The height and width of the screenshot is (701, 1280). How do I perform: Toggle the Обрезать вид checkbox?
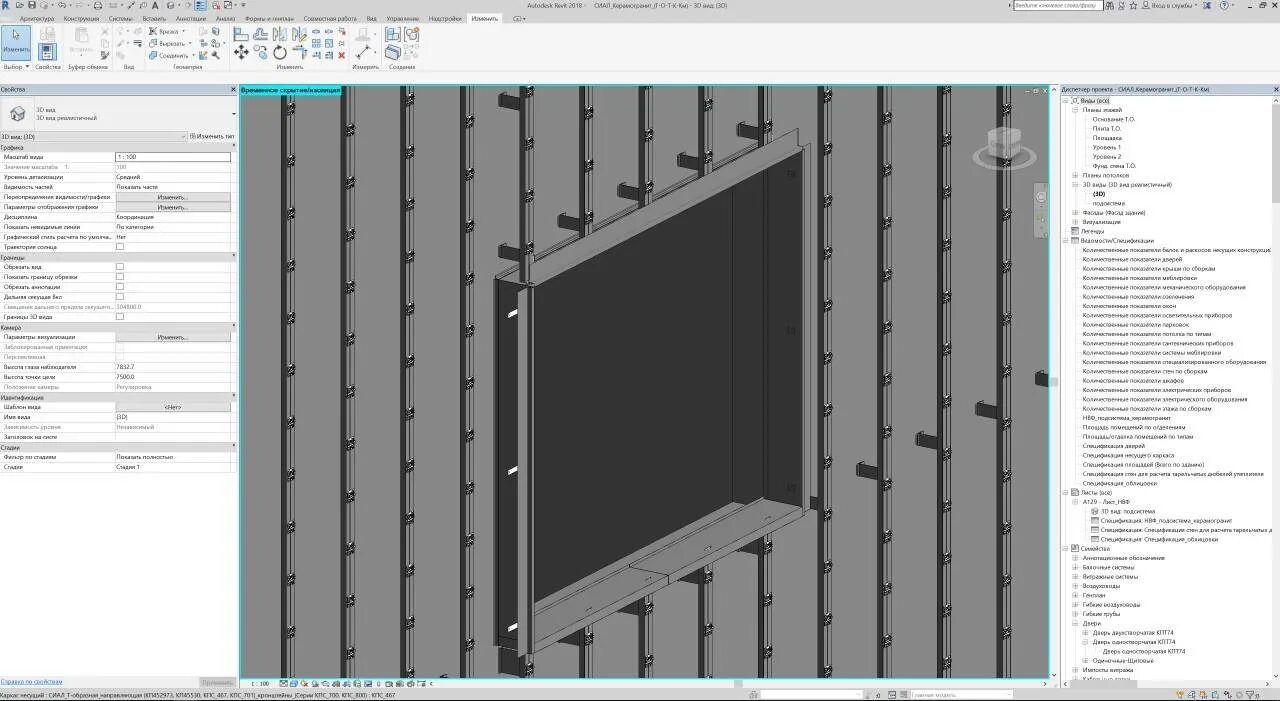(x=120, y=267)
